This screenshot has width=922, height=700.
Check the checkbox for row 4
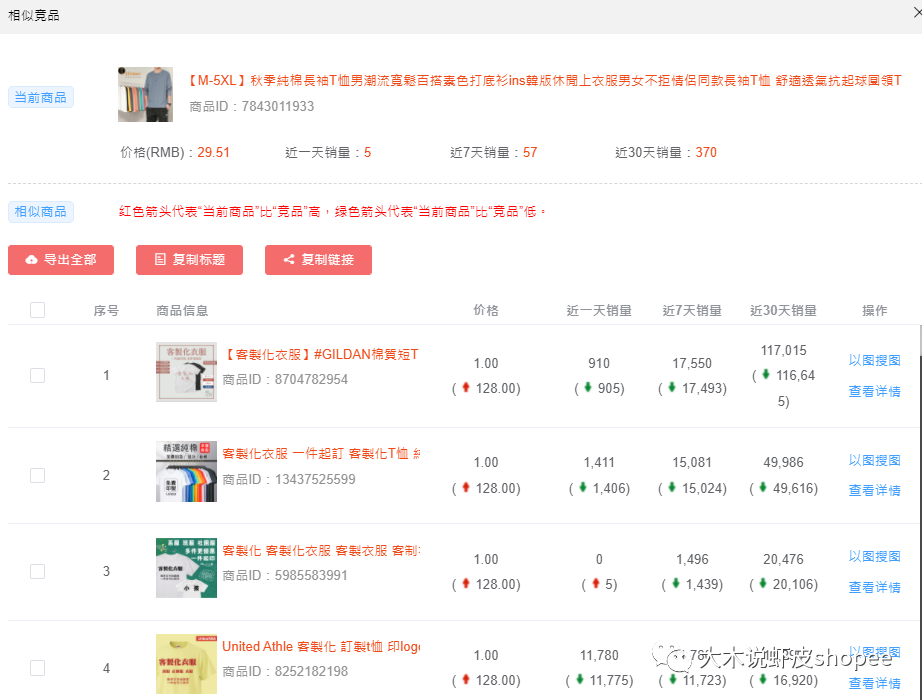[38, 668]
